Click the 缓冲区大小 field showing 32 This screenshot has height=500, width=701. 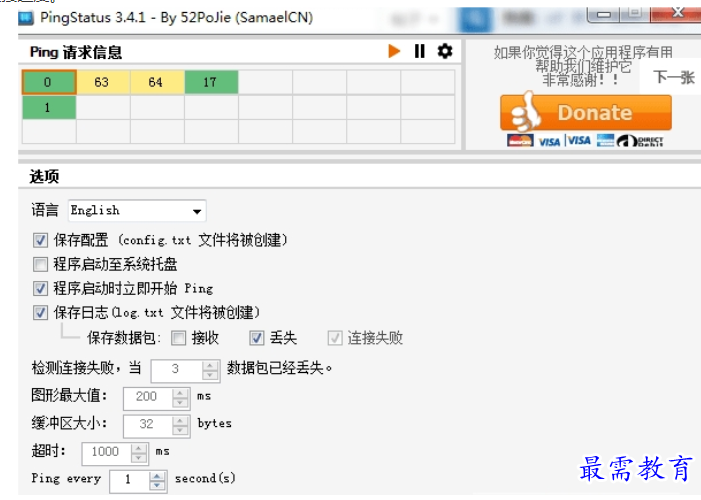pos(148,425)
